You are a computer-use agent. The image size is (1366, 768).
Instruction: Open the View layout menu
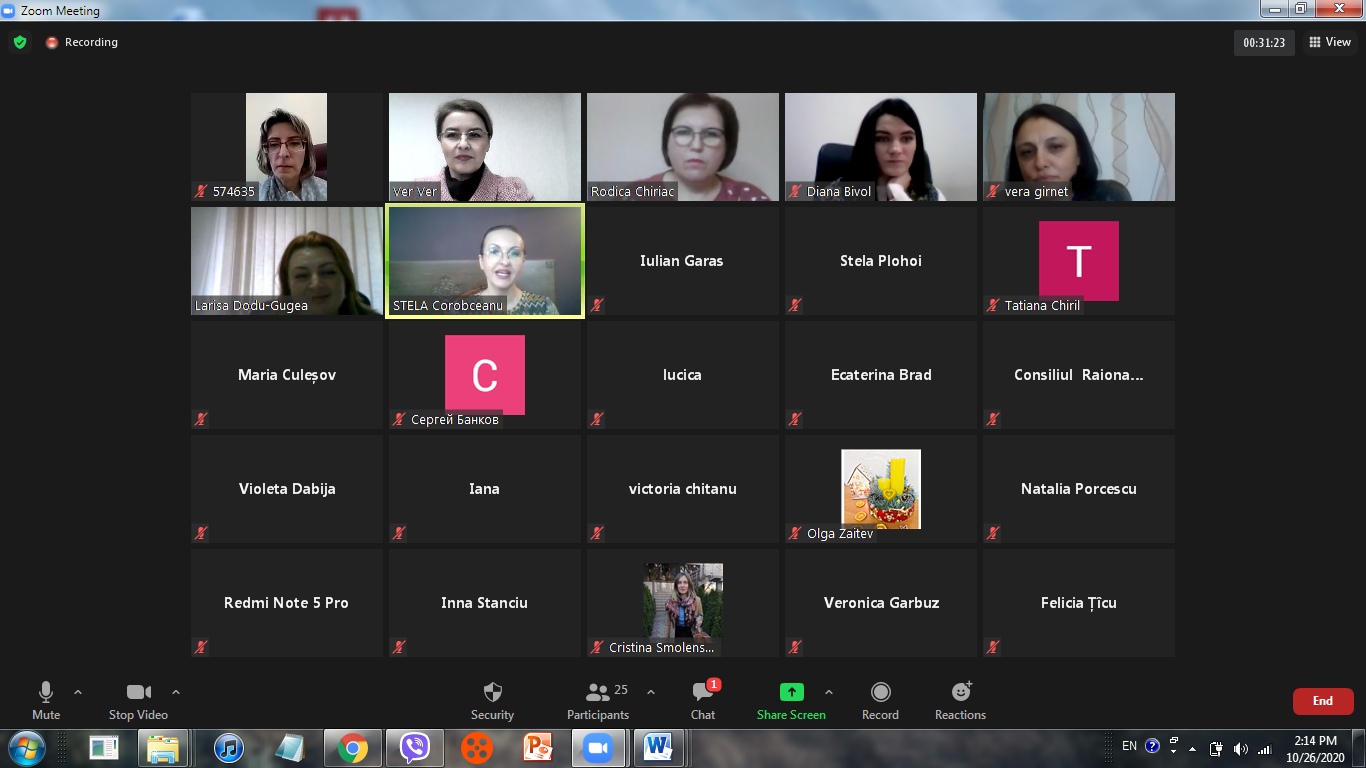(x=1330, y=42)
